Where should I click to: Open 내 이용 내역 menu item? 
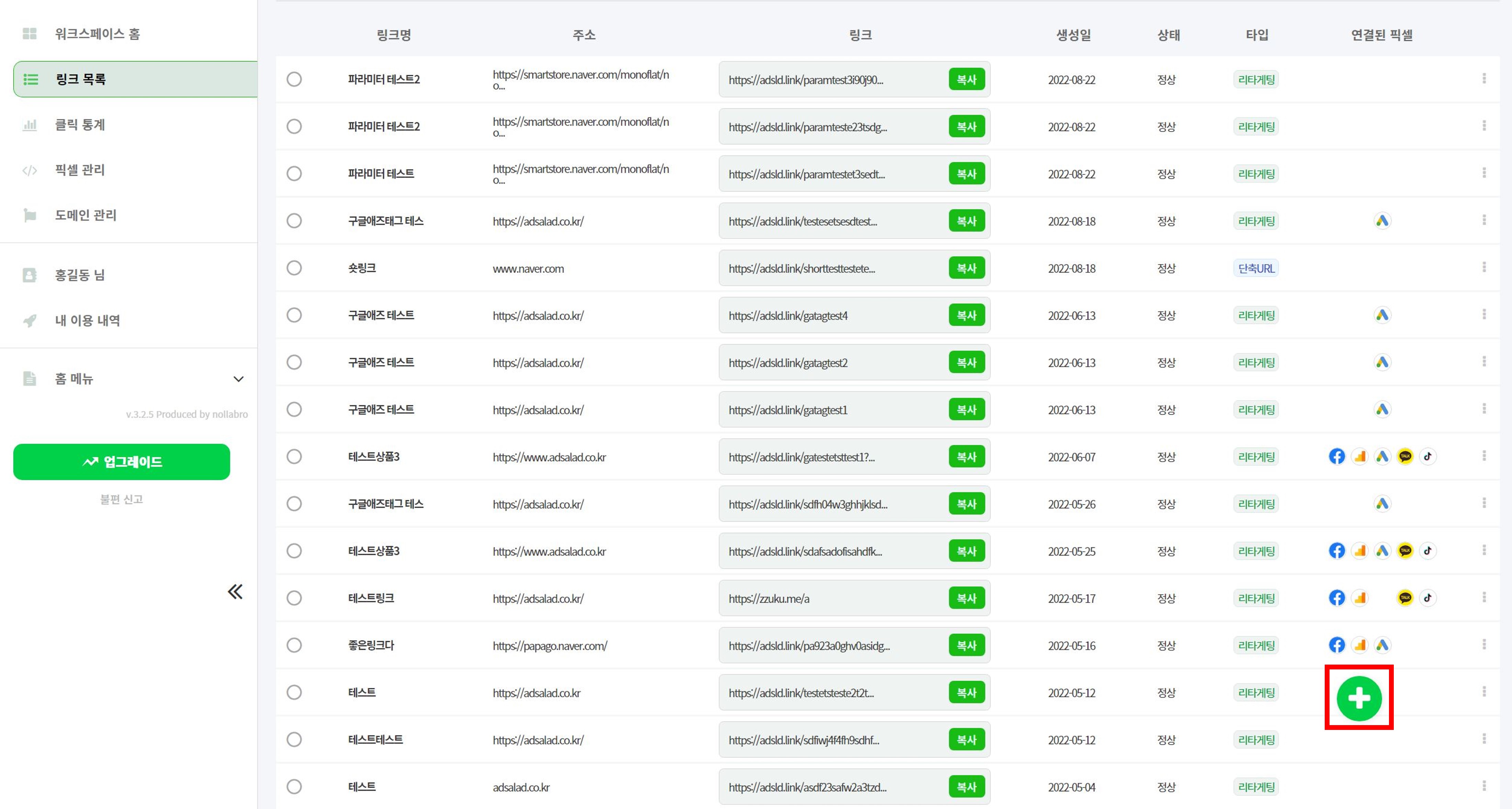pos(88,320)
